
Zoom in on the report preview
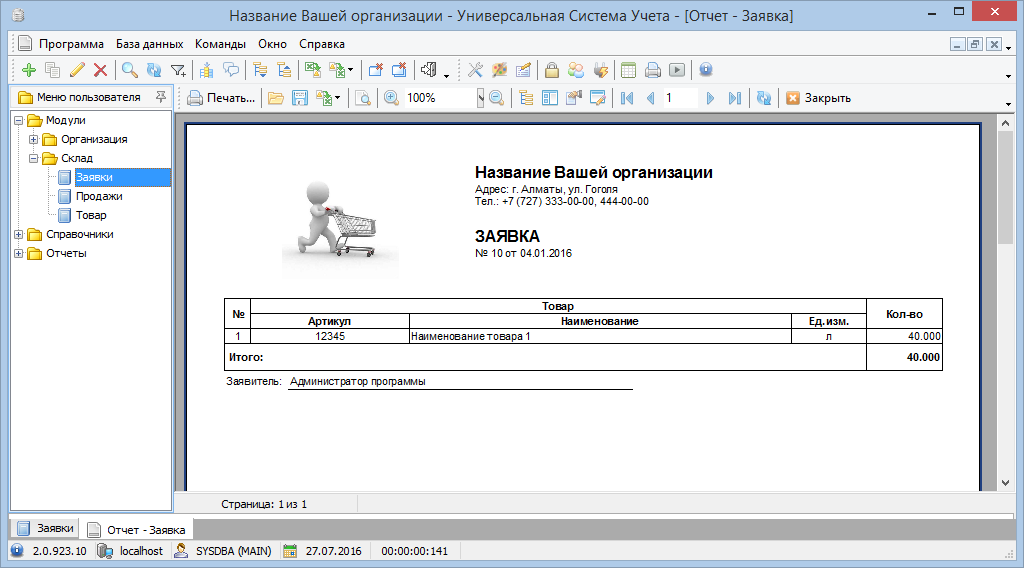point(391,98)
